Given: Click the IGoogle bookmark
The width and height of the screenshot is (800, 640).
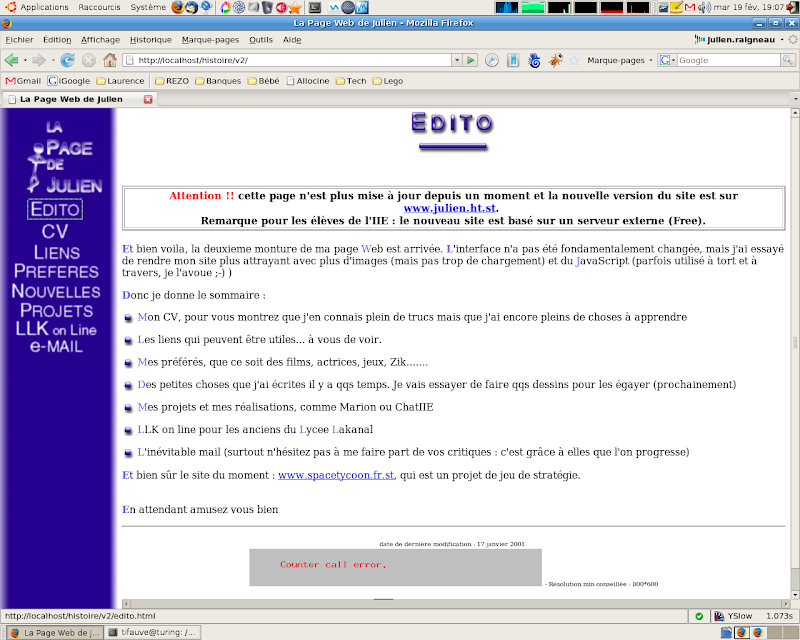Looking at the screenshot, I should click(69, 81).
